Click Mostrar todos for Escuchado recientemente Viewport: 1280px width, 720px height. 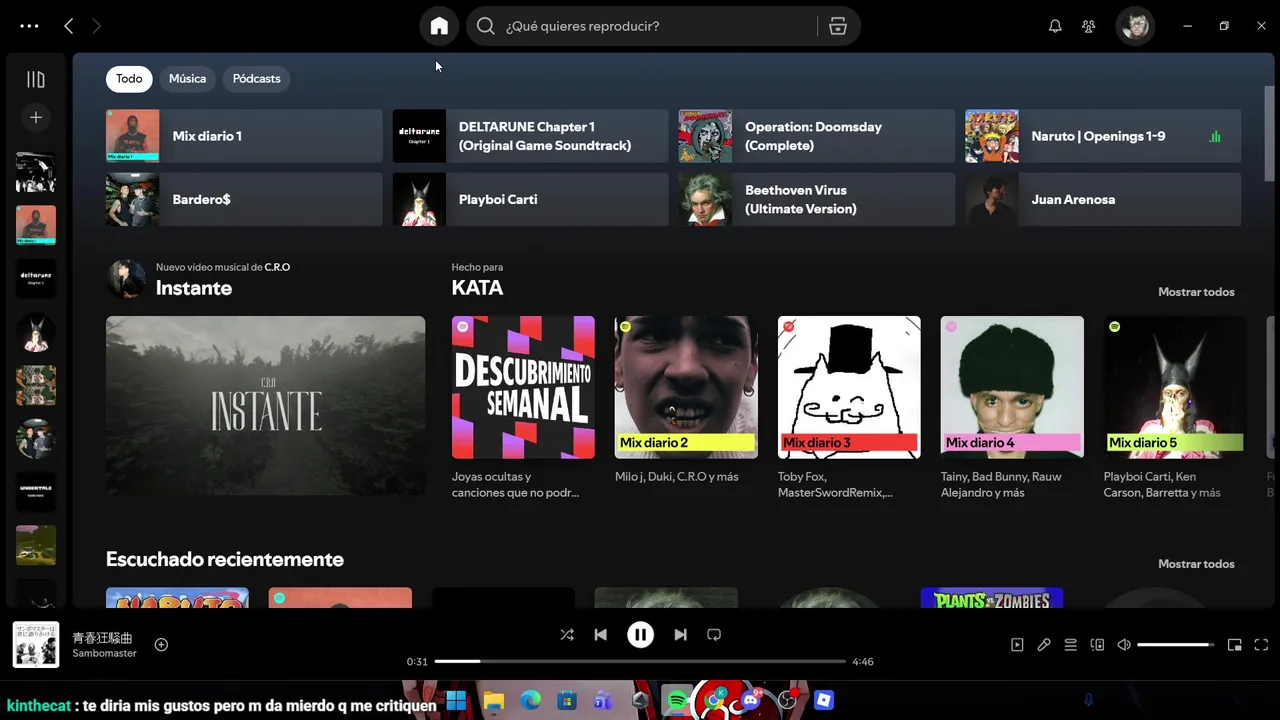1196,564
